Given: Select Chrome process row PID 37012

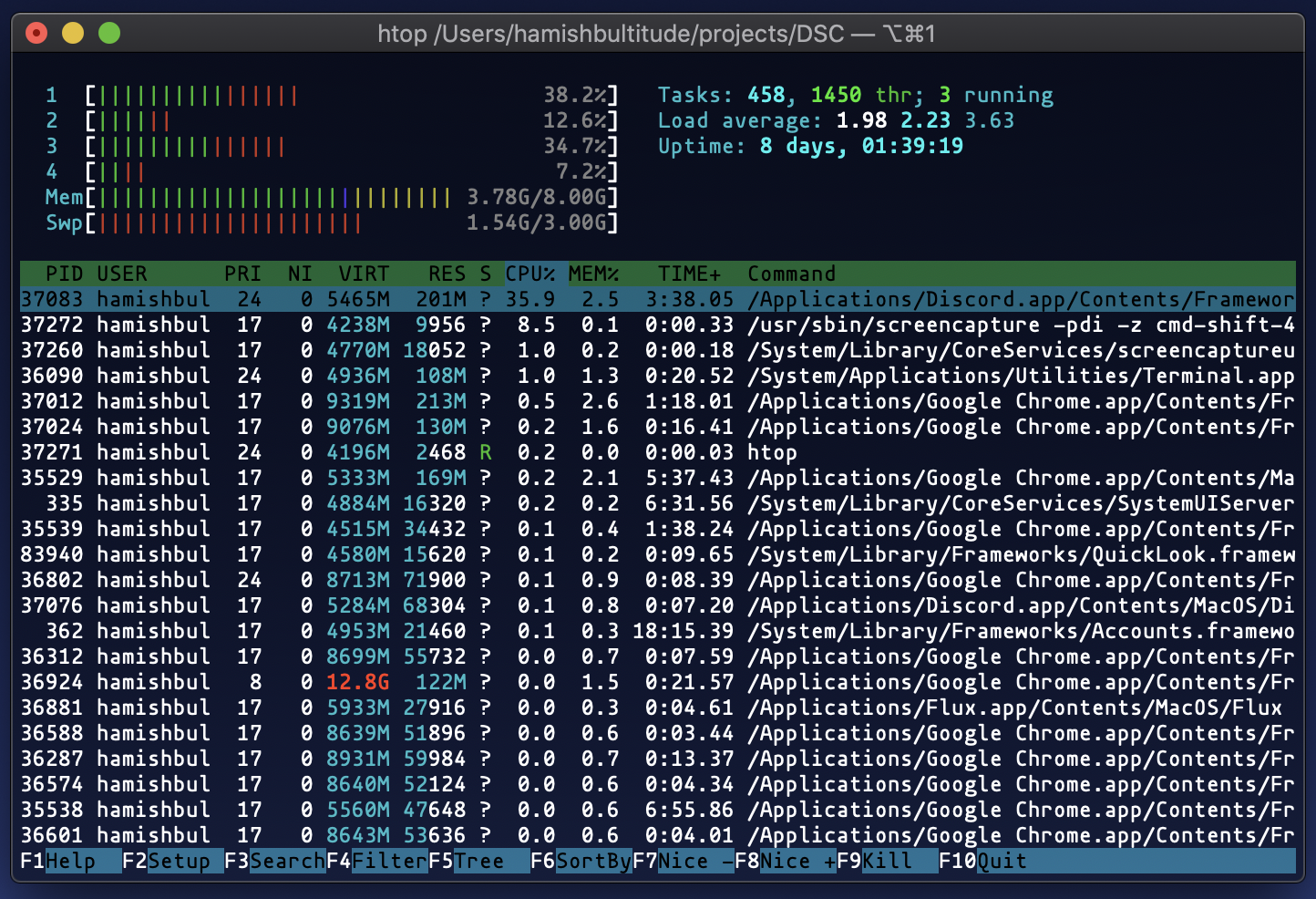Looking at the screenshot, I should tap(657, 401).
